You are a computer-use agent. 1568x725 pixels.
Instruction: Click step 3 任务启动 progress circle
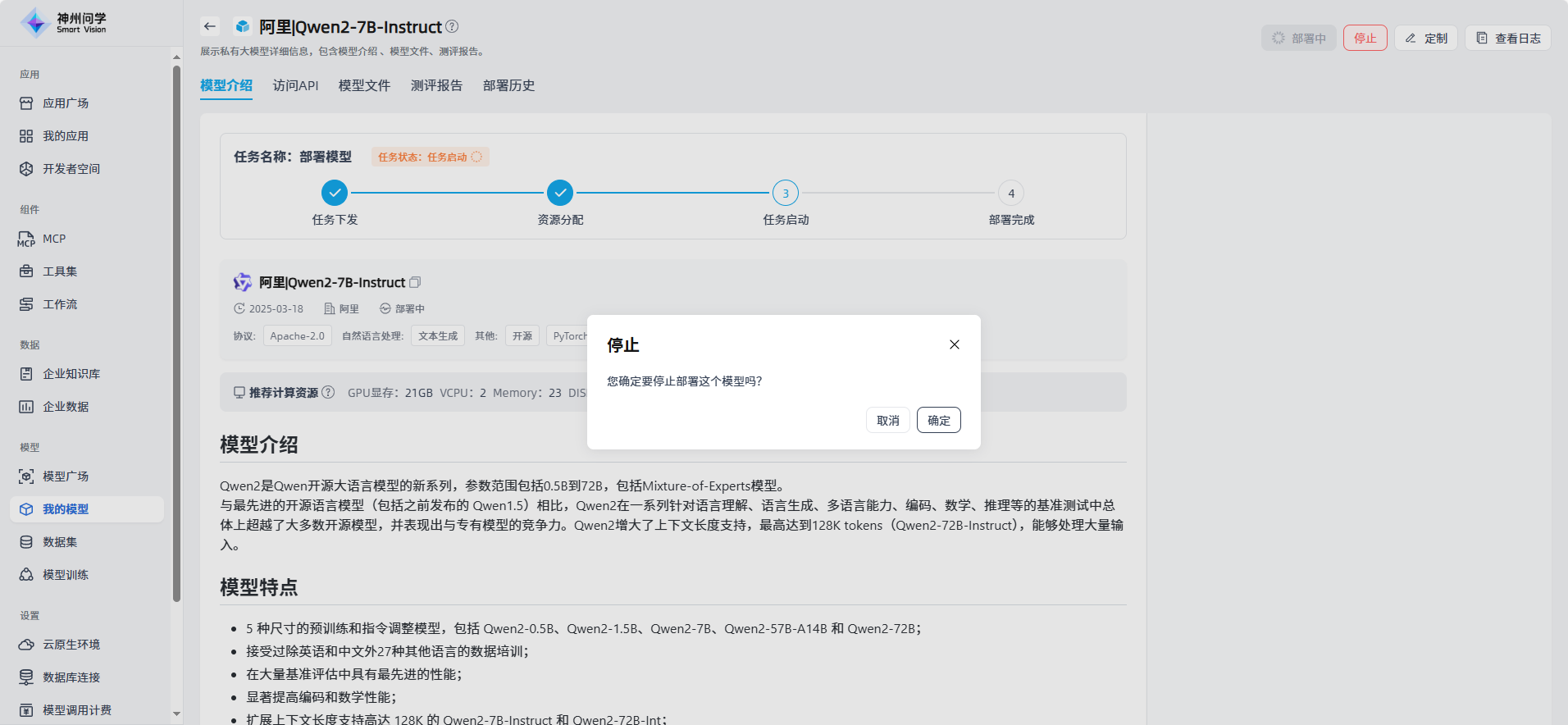click(x=785, y=194)
